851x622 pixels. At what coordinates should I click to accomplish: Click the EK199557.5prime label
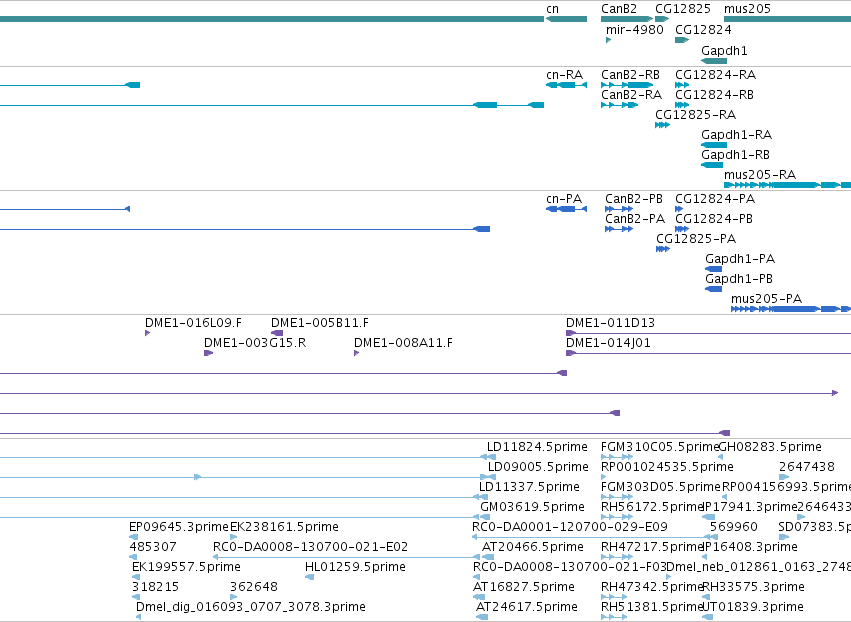pyautogui.click(x=186, y=567)
